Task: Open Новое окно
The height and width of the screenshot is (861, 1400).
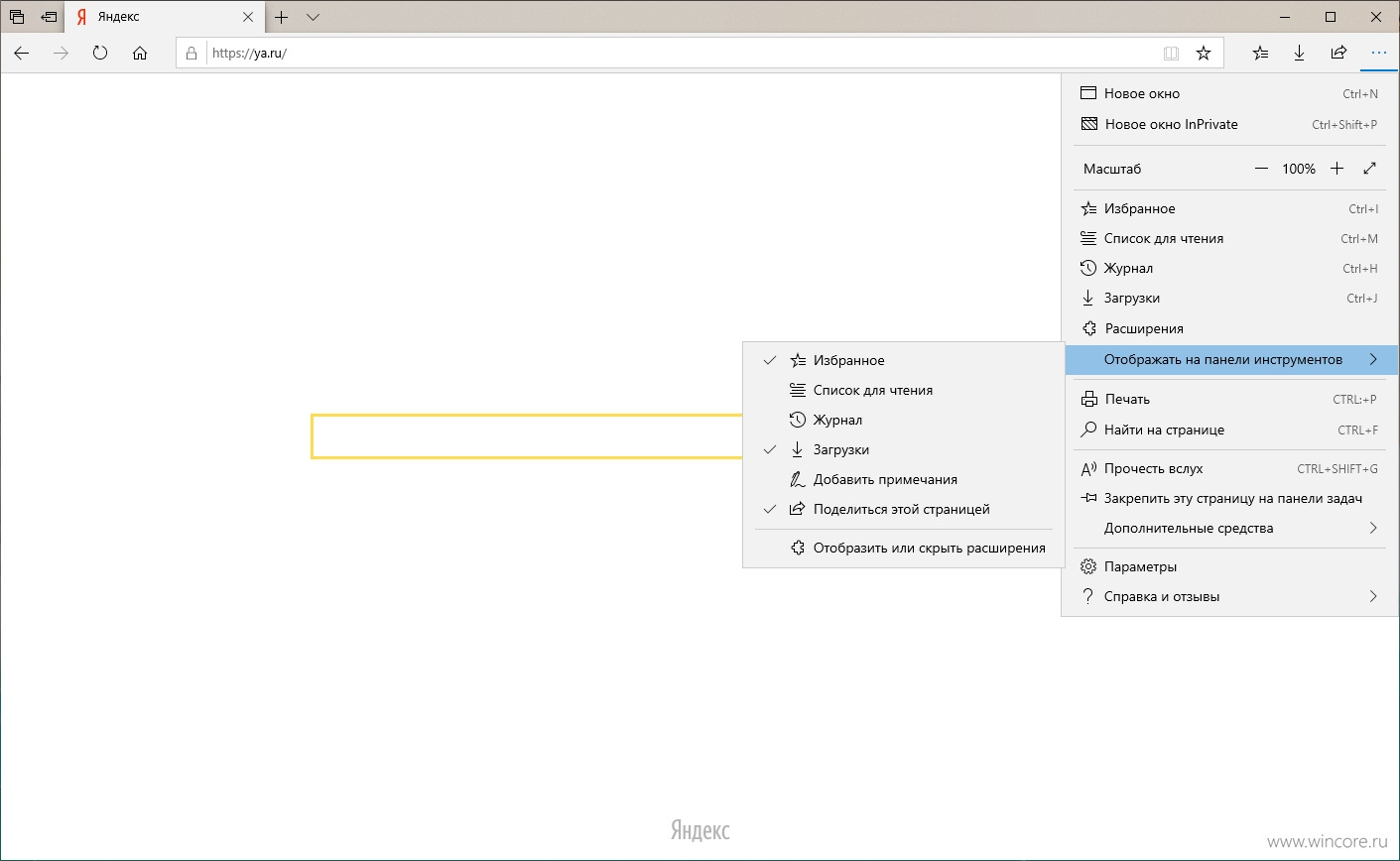Action: click(x=1229, y=93)
